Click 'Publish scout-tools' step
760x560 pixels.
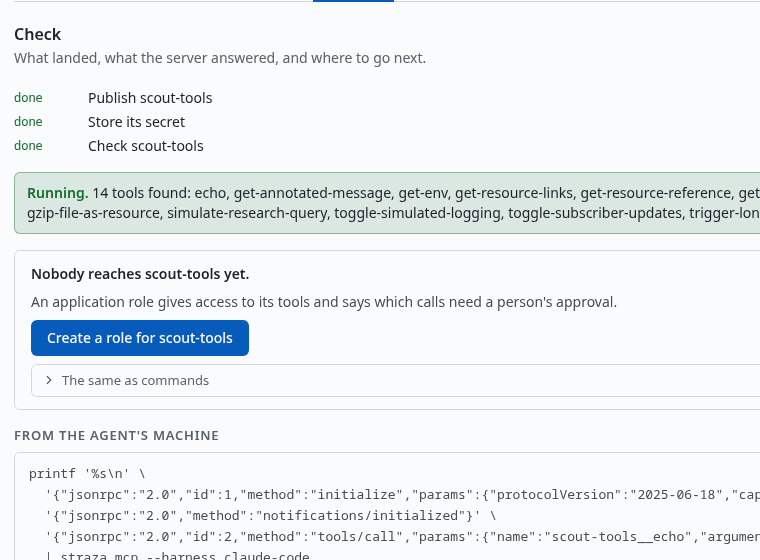[150, 98]
